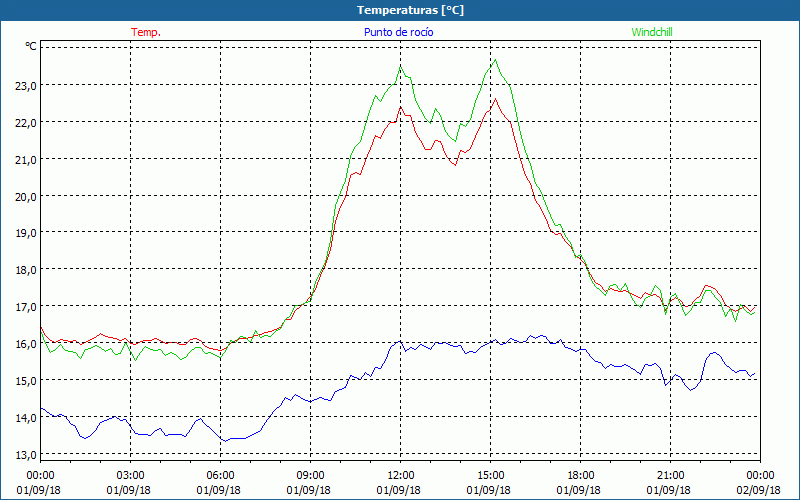
Task: Click the 18,0 y-axis value
Action: (26, 270)
